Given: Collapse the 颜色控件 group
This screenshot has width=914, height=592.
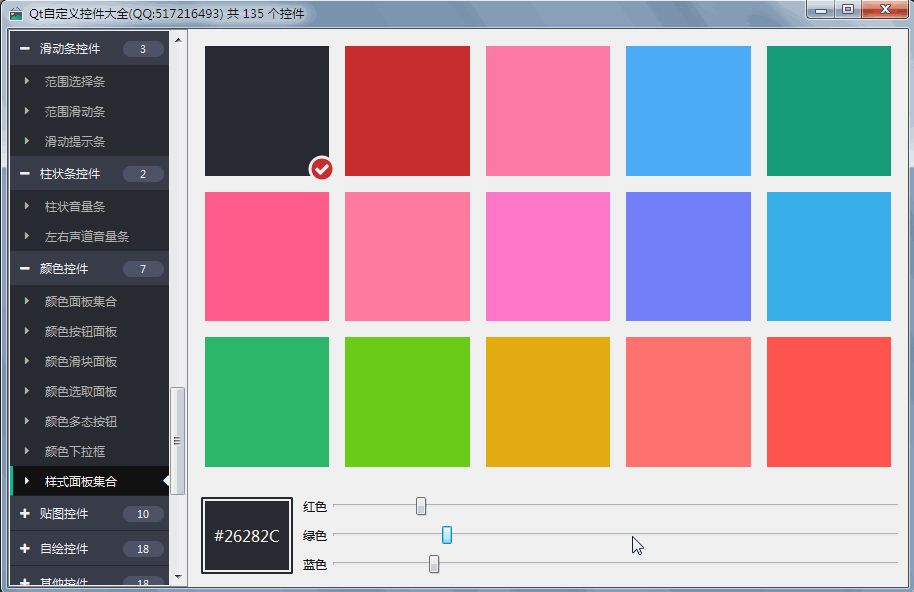Looking at the screenshot, I should click(24, 269).
